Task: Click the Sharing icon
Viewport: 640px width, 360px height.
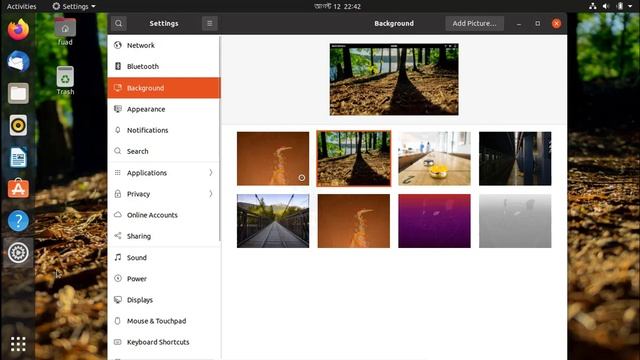Action: [x=118, y=236]
